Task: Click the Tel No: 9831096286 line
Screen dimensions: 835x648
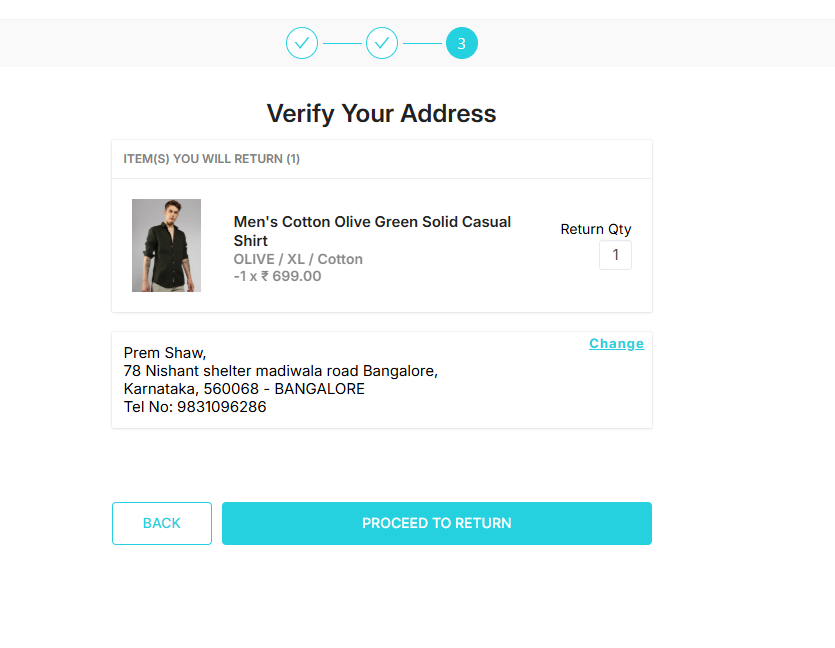Action: coord(195,407)
